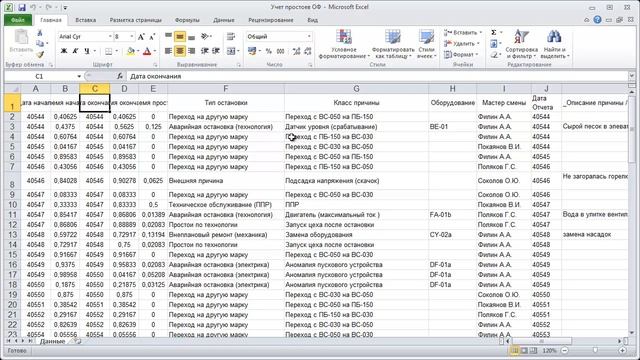This screenshot has width=640, height=360.
Task: Click the Save icon in quick access toolbar
Action: click(x=22, y=7)
